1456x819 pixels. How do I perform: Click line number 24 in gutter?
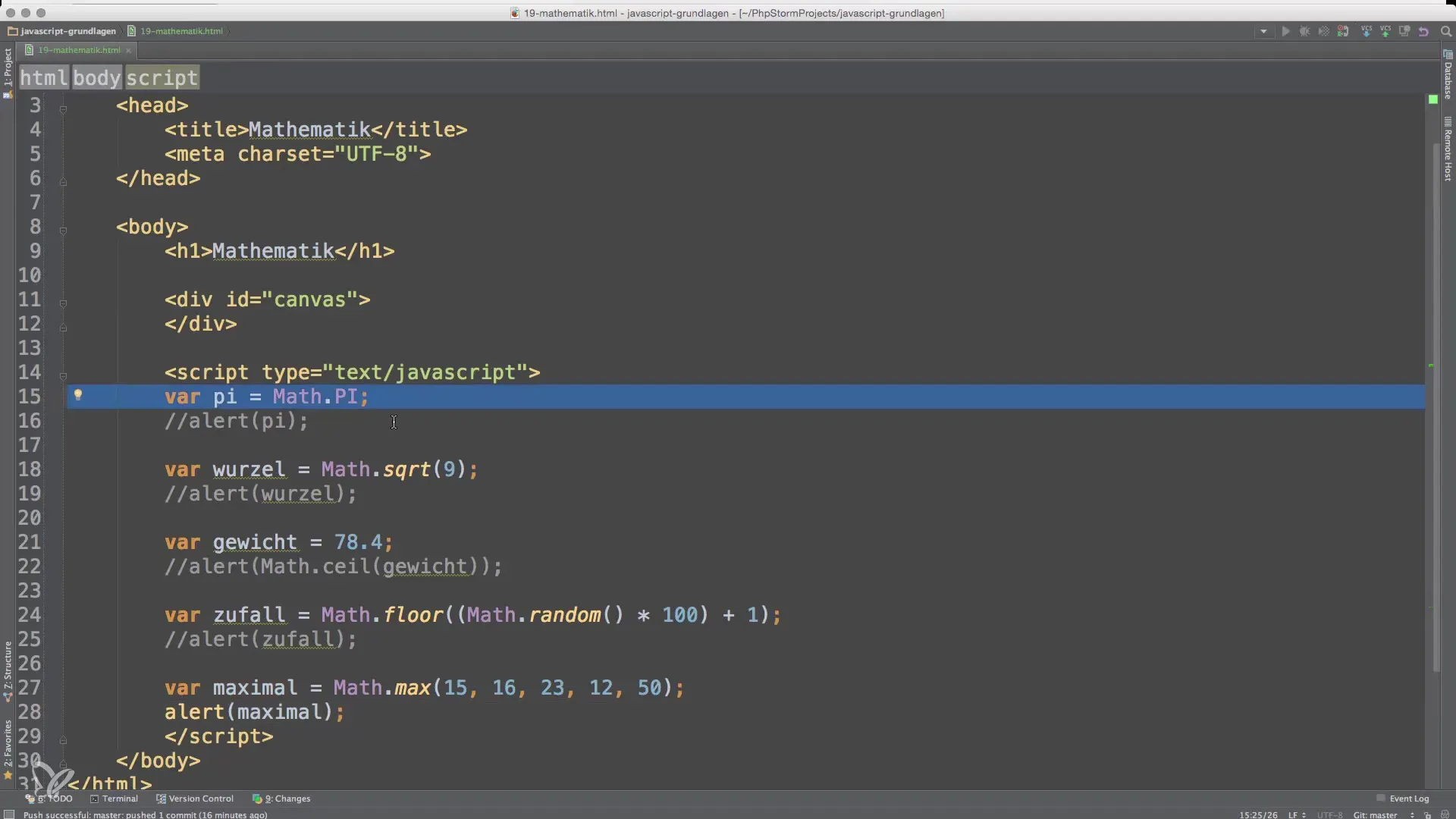click(30, 615)
